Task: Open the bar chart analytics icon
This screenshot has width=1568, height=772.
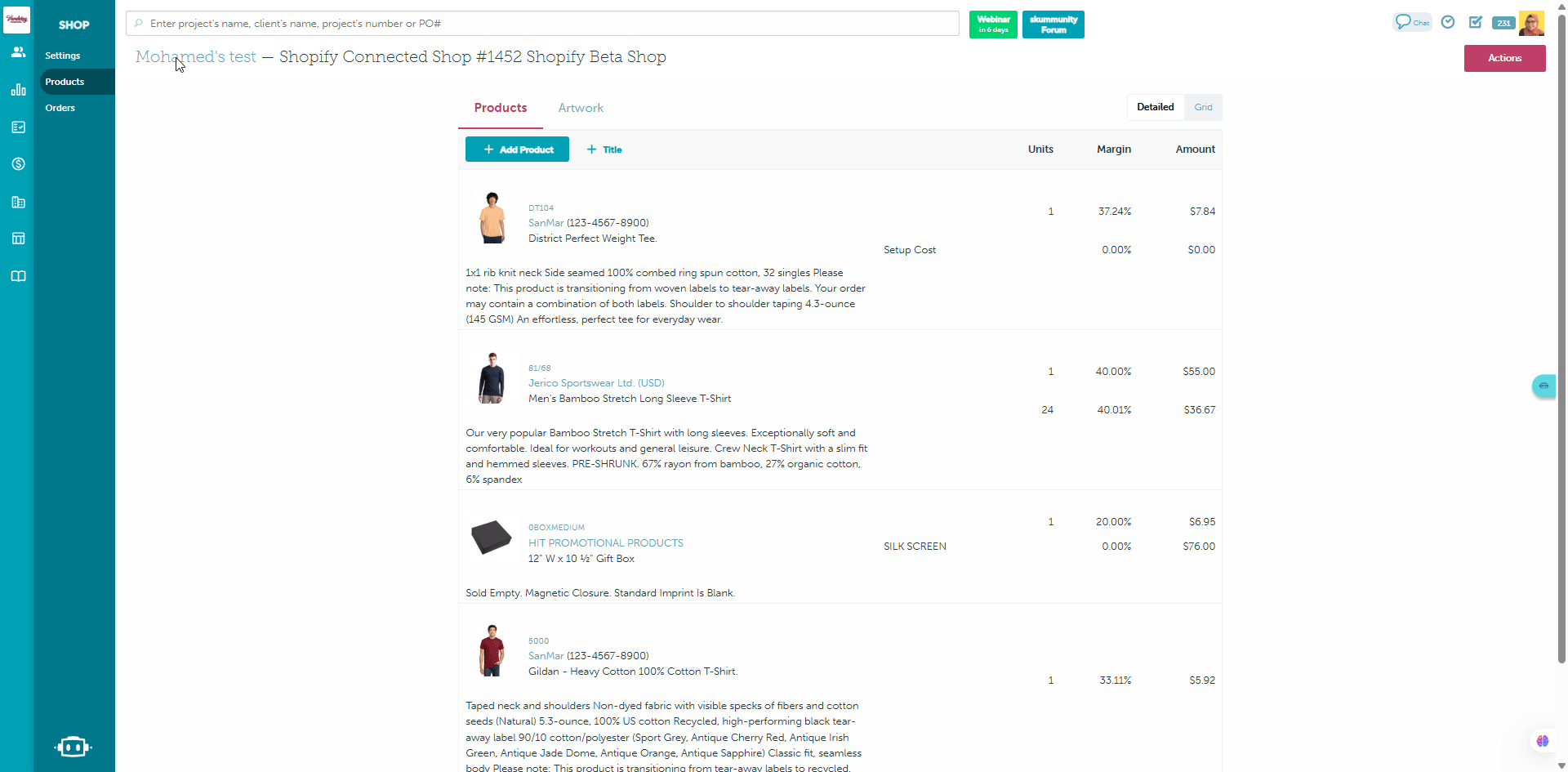Action: pos(18,90)
